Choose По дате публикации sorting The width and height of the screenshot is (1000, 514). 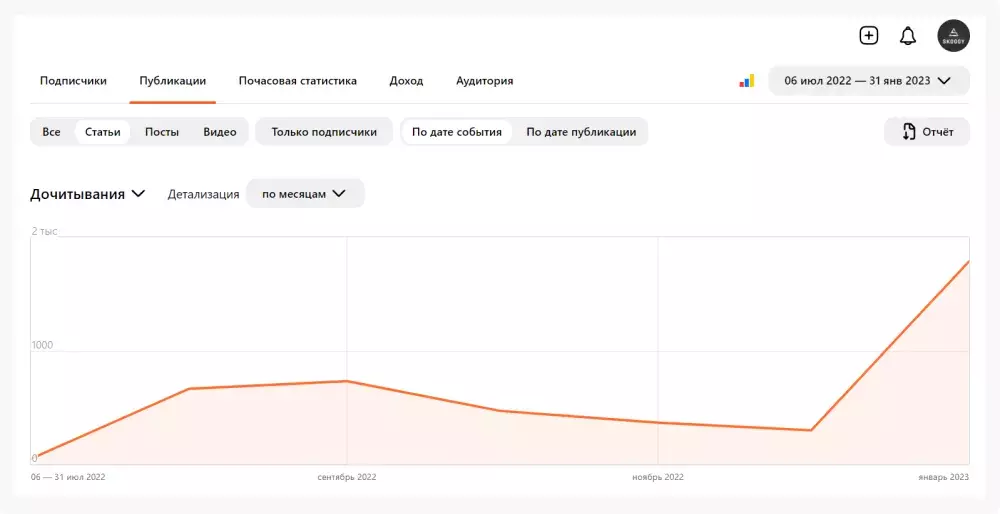click(581, 132)
